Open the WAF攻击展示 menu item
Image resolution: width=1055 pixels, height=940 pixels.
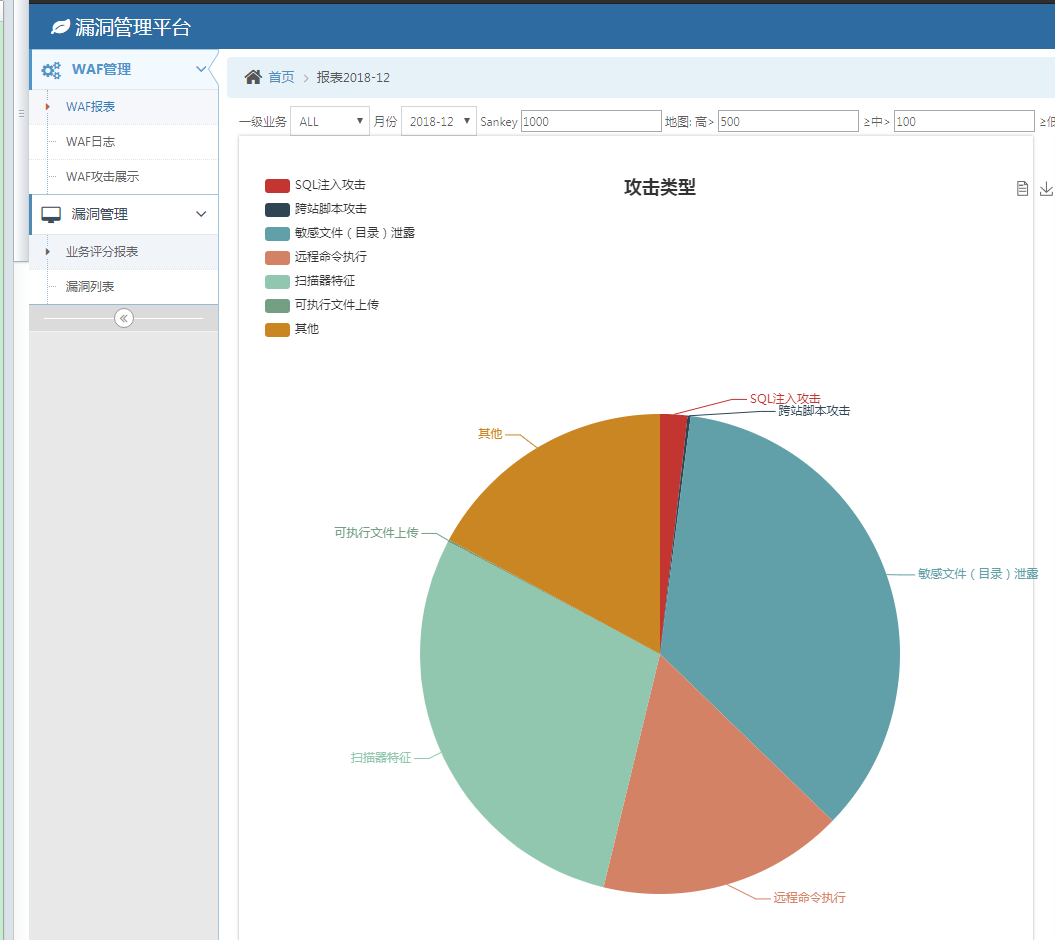(x=102, y=177)
